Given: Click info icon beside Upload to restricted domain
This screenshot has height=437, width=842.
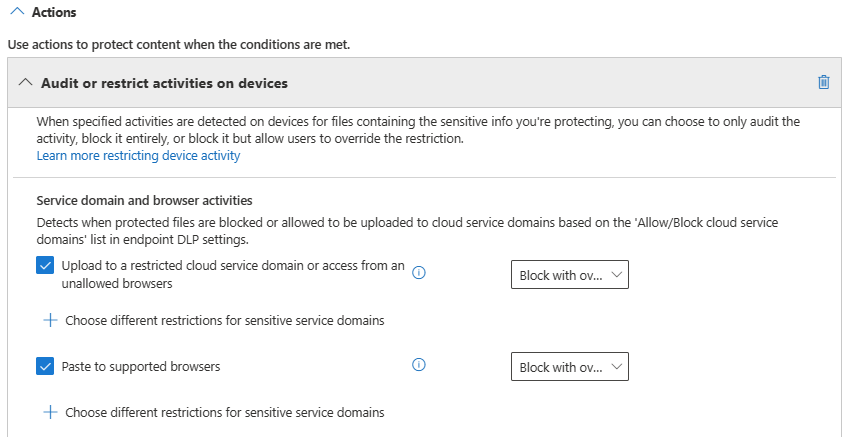Looking at the screenshot, I should point(419,272).
